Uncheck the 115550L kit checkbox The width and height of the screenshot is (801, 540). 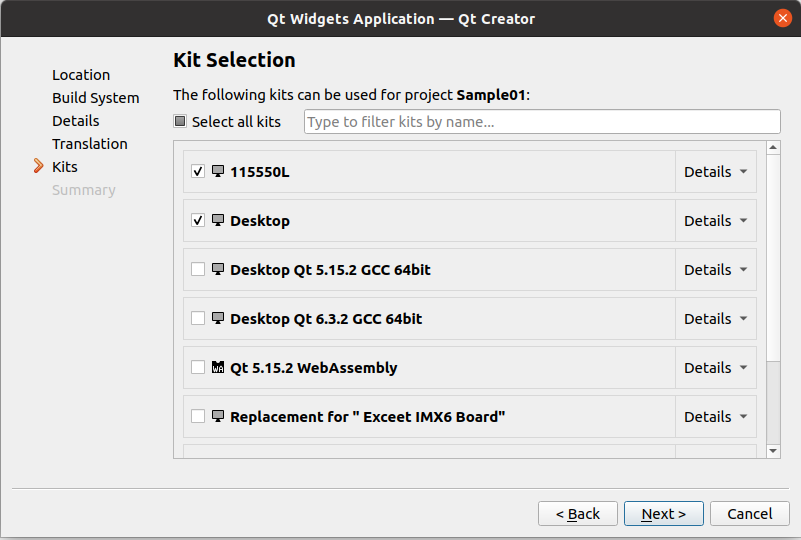pyautogui.click(x=198, y=171)
